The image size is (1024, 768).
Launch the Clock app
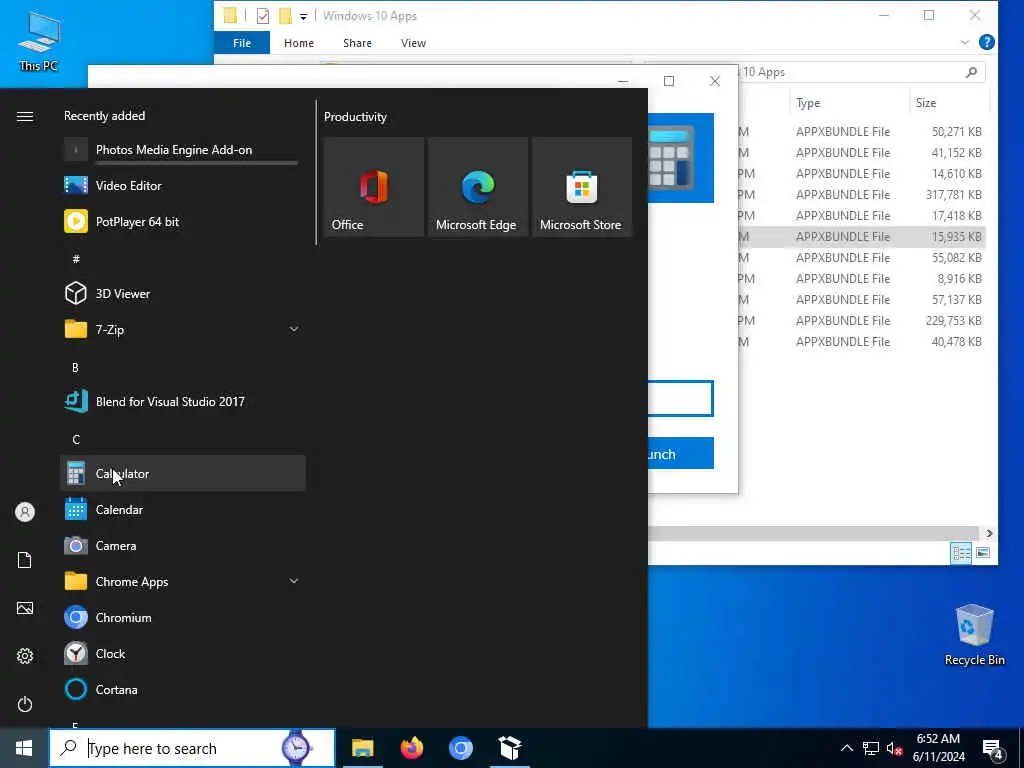183,653
